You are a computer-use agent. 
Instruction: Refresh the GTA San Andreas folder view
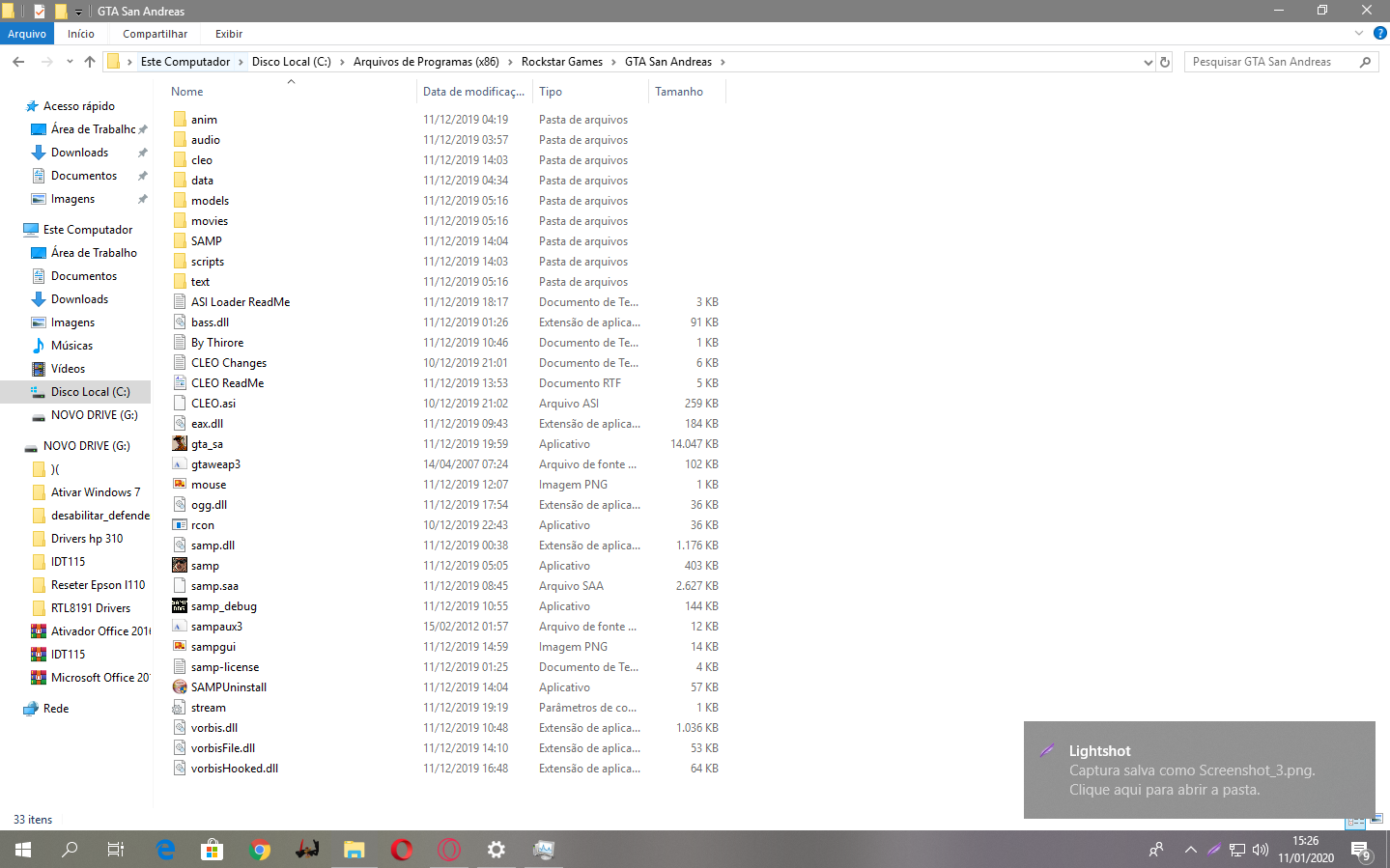1165,62
